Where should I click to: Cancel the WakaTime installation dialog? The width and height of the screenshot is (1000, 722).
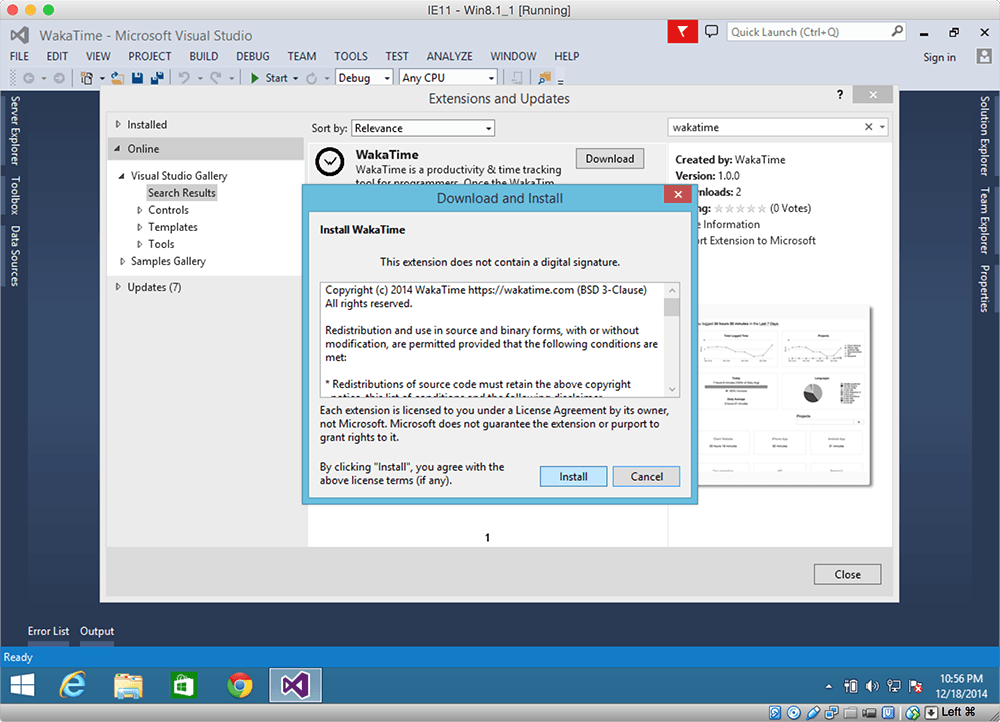646,476
